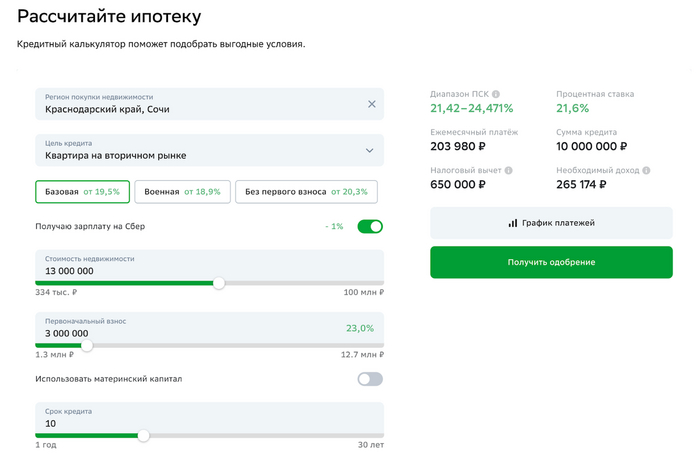Screen dimensions: 700x464
Task: Open График платежей
Action: tap(551, 223)
